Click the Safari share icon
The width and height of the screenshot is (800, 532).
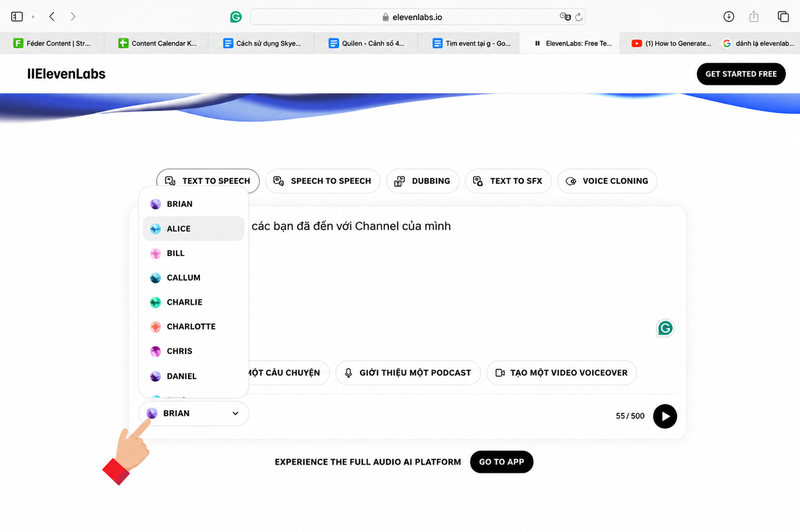[754, 17]
